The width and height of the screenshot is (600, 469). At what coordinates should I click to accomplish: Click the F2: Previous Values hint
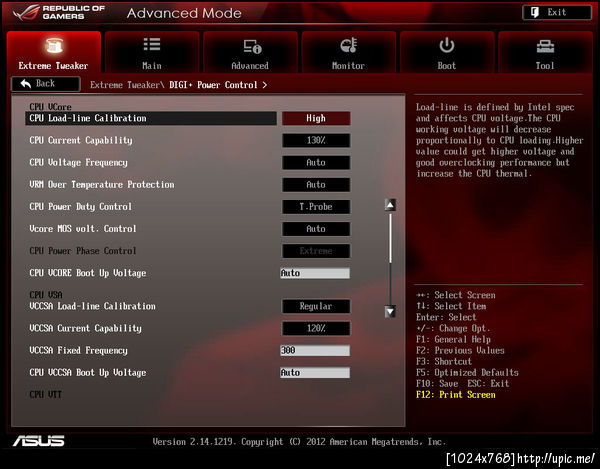point(460,350)
